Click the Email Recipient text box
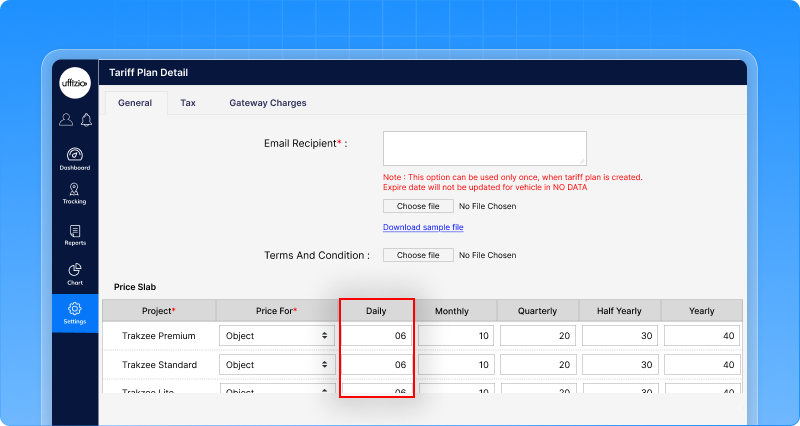This screenshot has height=426, width=800. tap(484, 147)
